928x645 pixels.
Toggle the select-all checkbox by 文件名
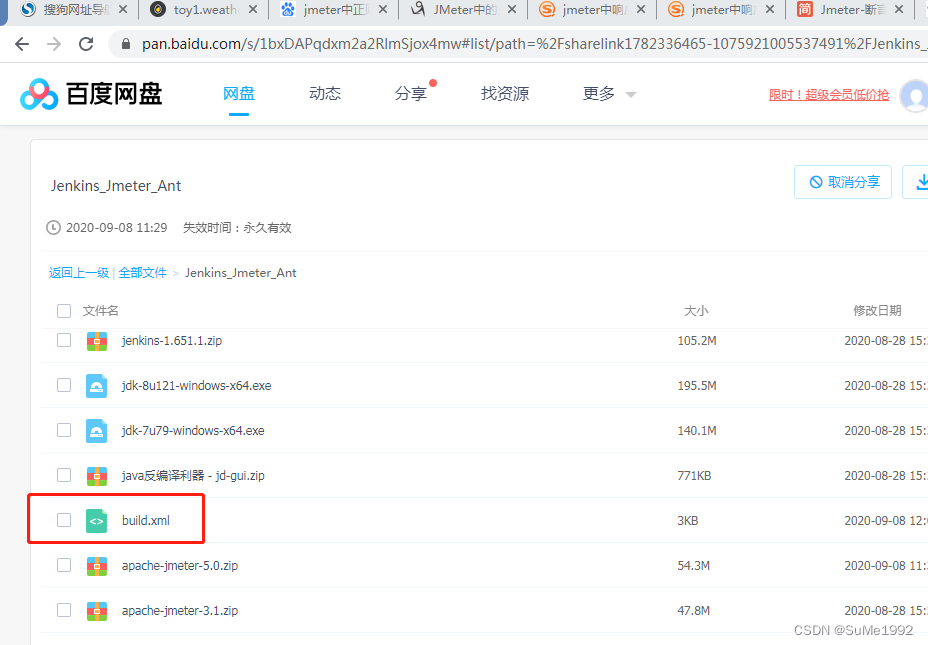tap(64, 311)
